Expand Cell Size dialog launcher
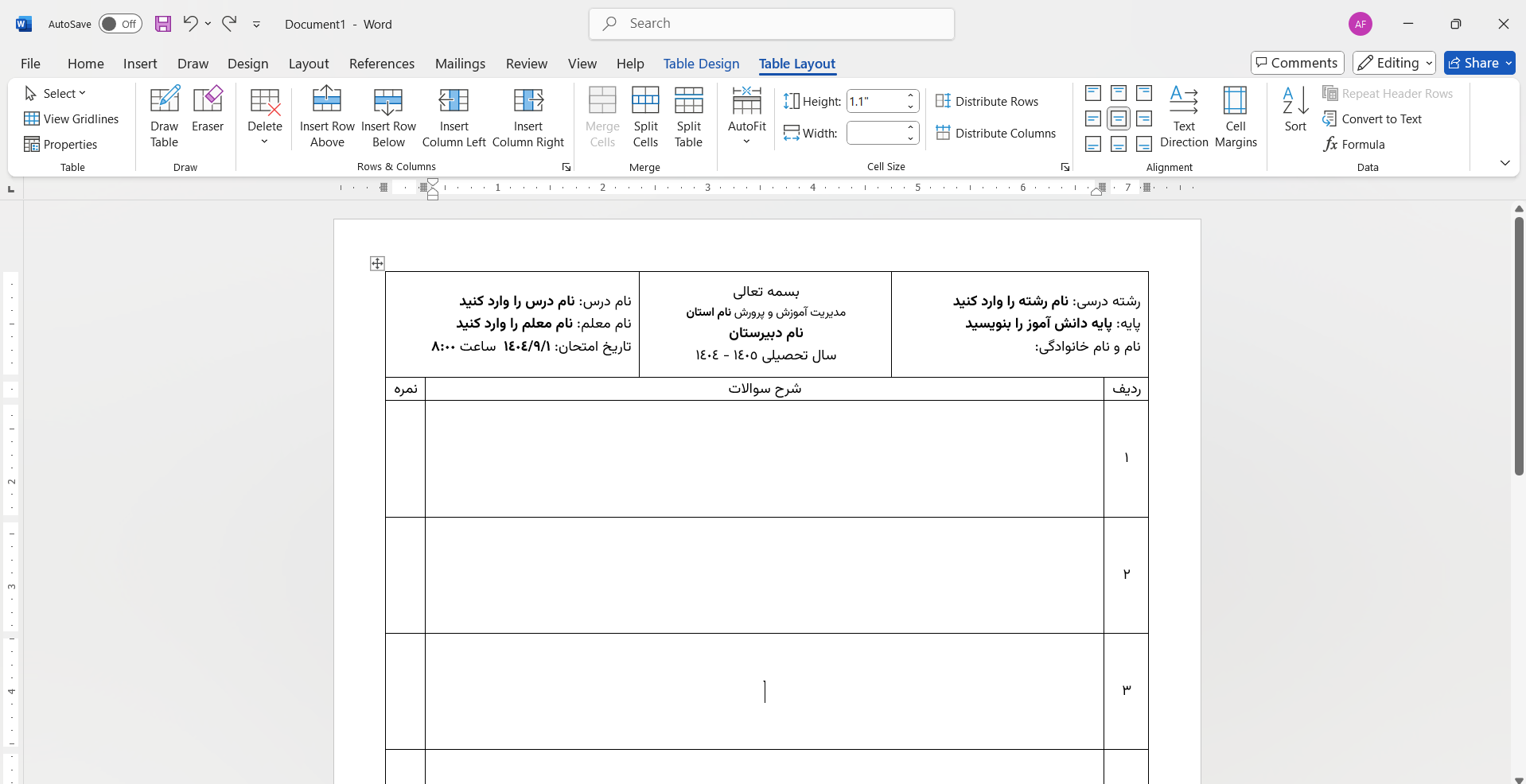This screenshot has width=1526, height=784. pyautogui.click(x=1065, y=167)
